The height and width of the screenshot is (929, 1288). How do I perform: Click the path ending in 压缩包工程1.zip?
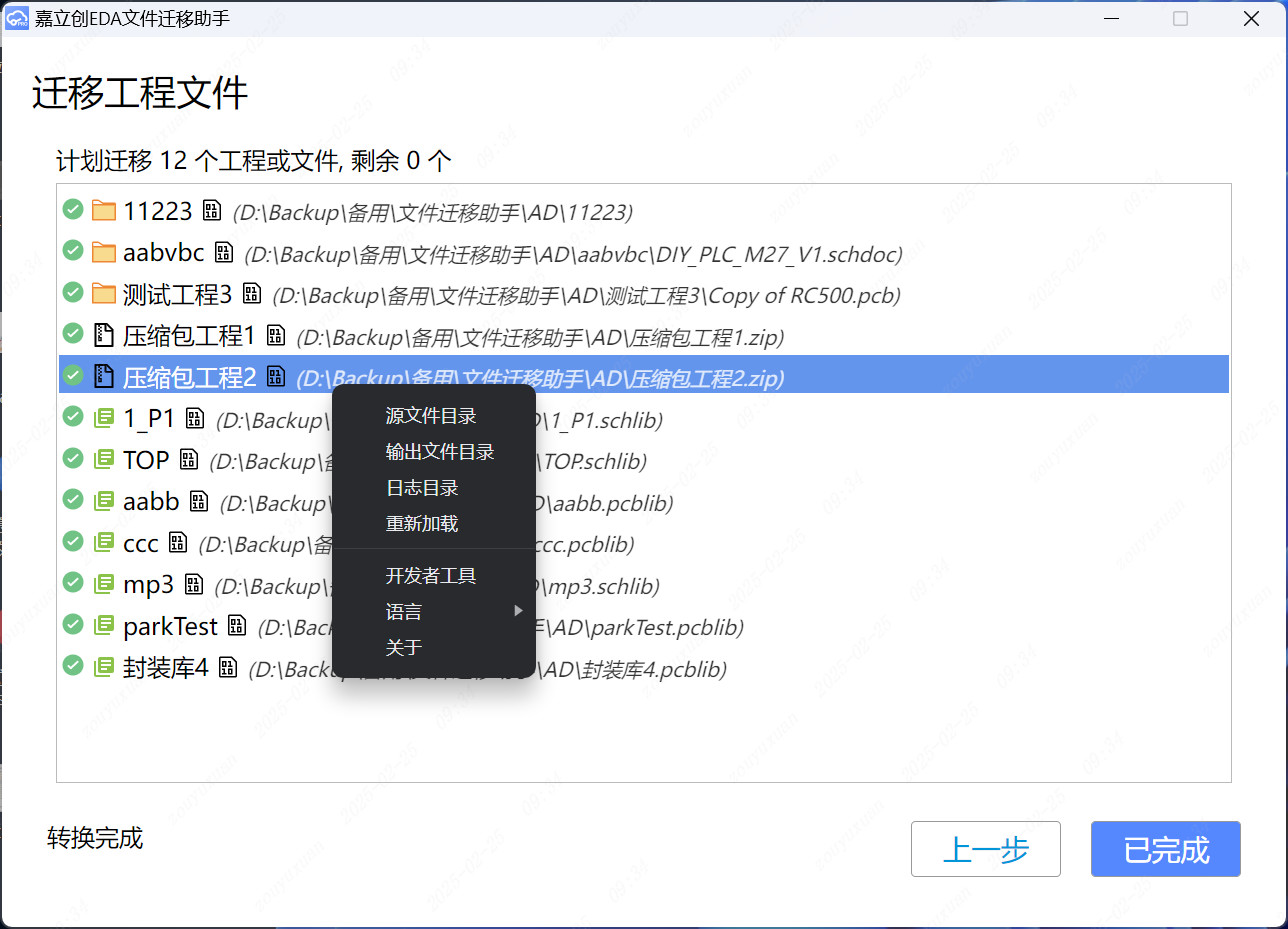pyautogui.click(x=540, y=337)
